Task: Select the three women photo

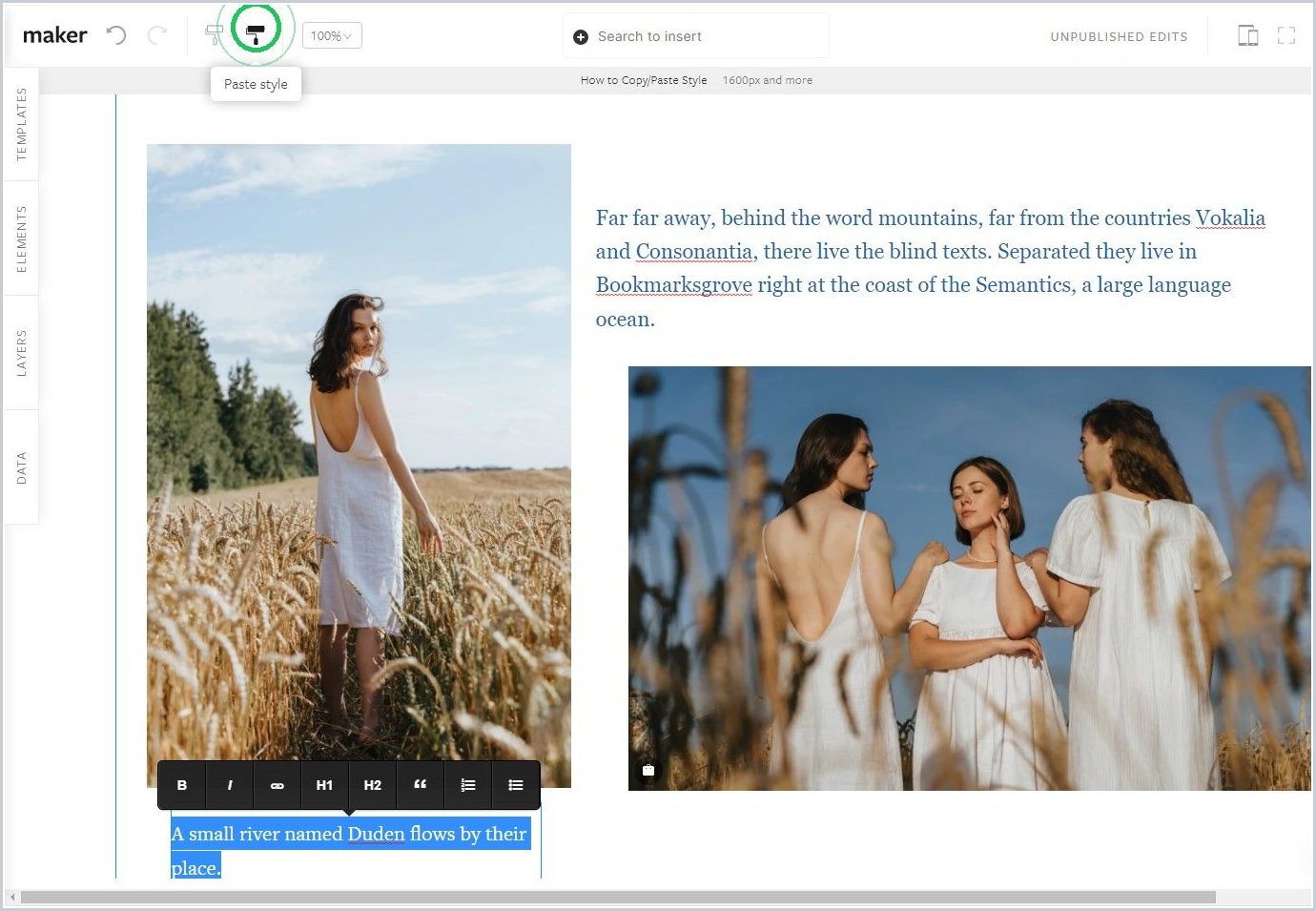Action: coord(970,578)
